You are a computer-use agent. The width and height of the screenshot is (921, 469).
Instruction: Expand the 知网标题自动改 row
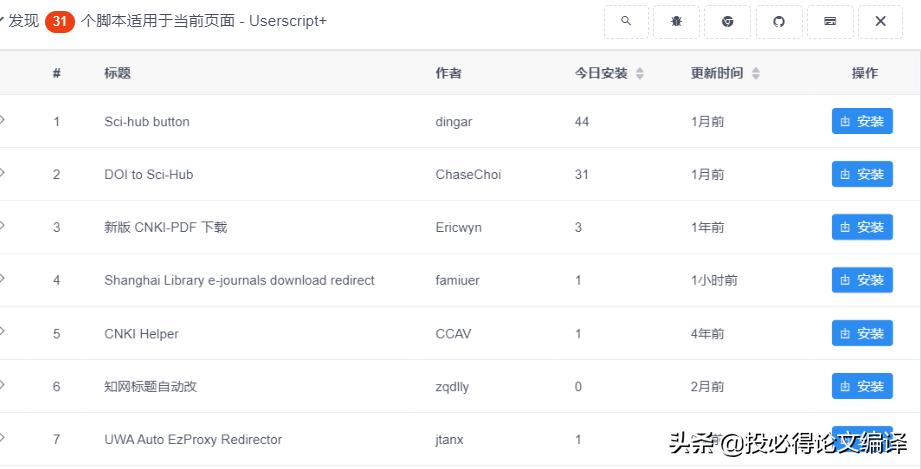coord(2,384)
